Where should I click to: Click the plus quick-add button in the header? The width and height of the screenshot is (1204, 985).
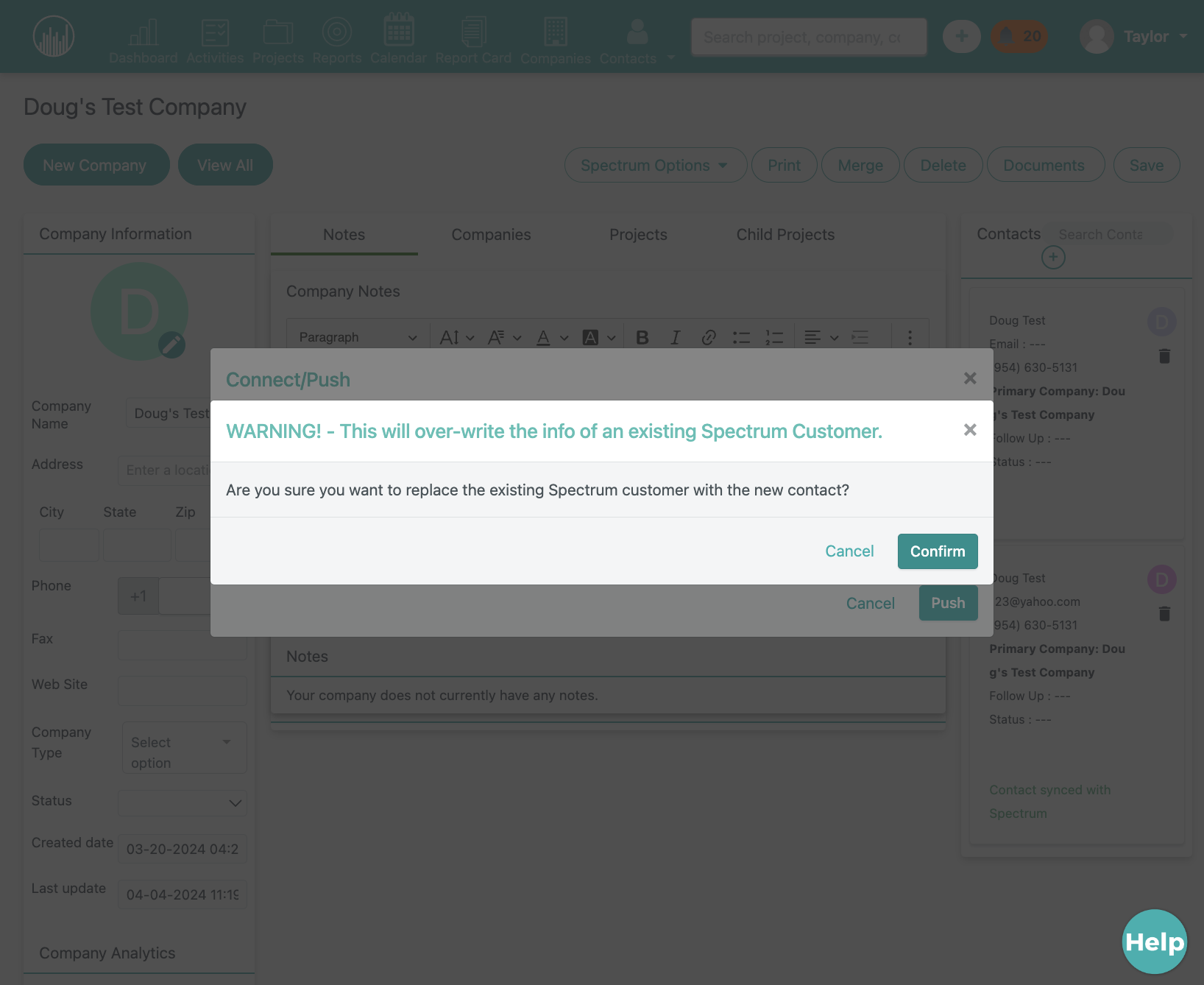point(962,36)
